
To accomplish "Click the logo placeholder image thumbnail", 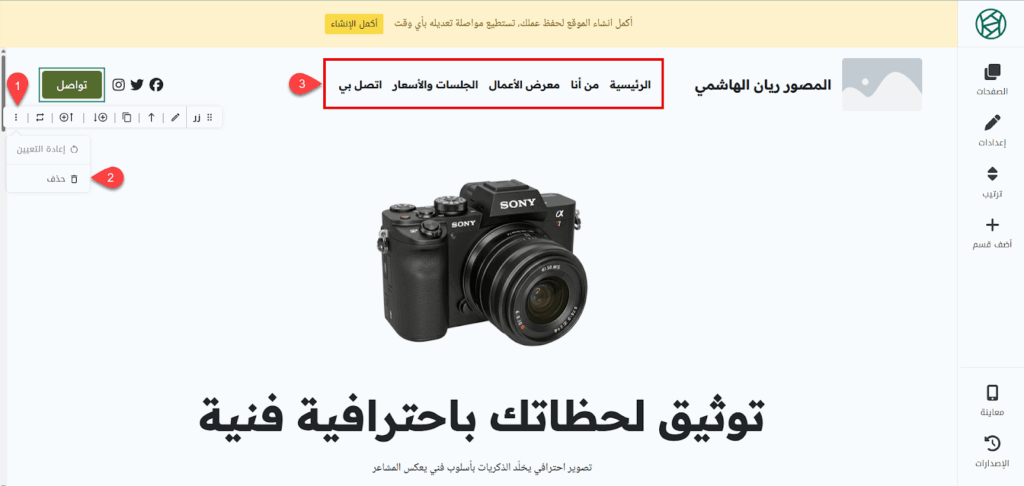I will click(x=882, y=84).
